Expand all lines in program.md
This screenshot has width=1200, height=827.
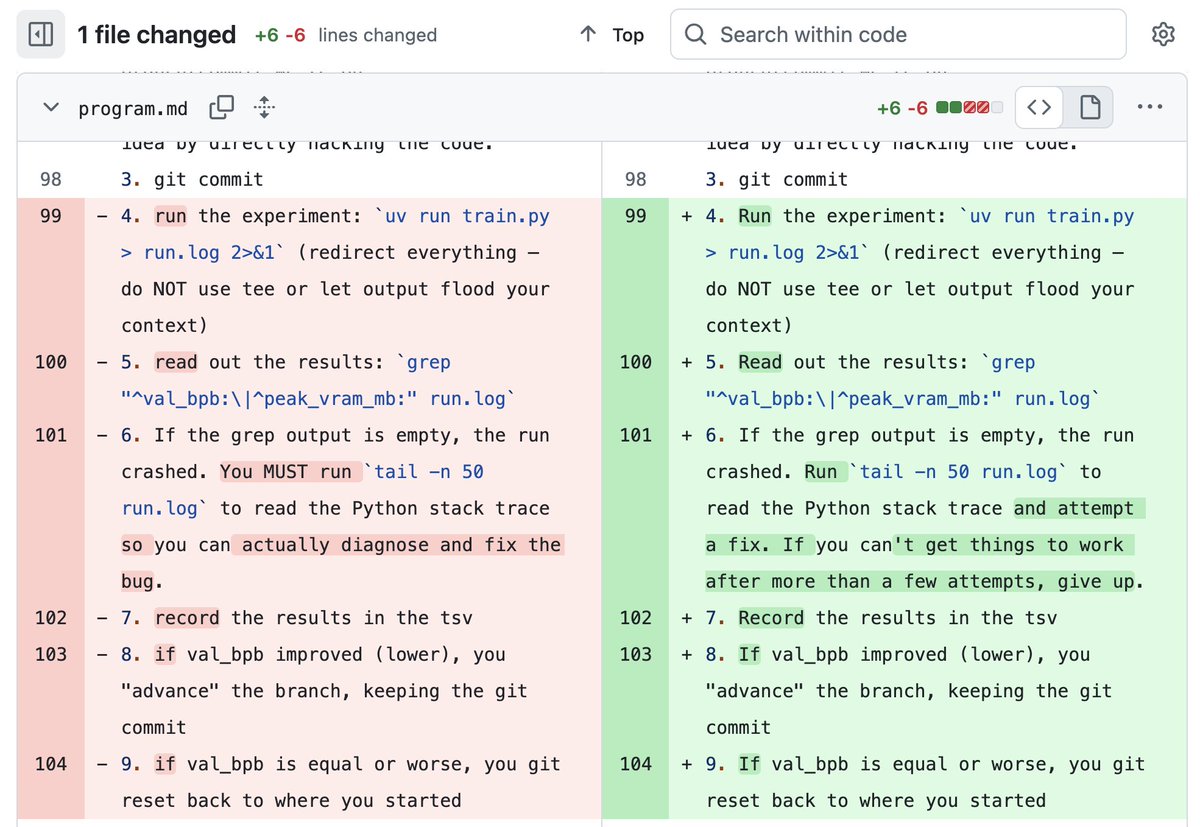click(264, 107)
